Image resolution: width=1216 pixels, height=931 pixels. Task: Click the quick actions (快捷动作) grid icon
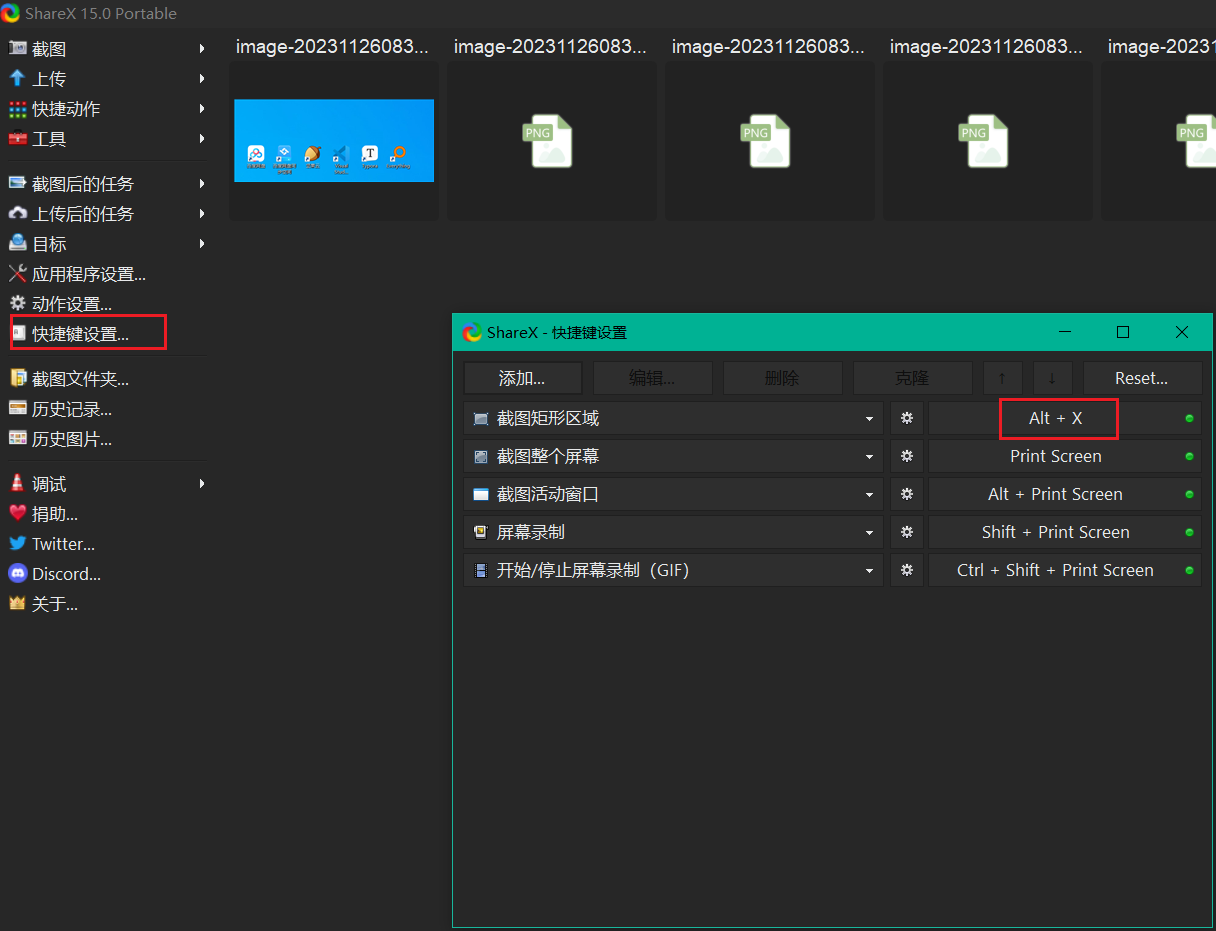[17, 108]
